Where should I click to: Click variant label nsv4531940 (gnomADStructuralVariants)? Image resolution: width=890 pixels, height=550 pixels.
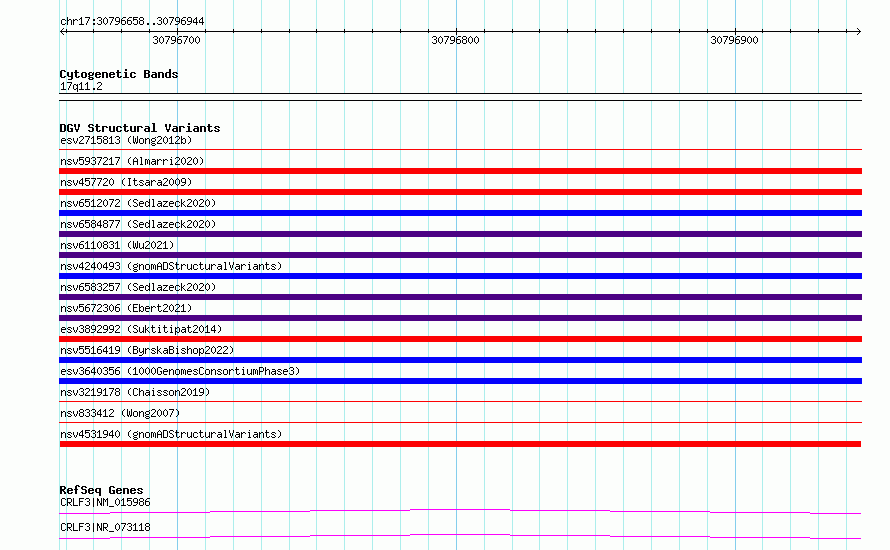(x=171, y=434)
